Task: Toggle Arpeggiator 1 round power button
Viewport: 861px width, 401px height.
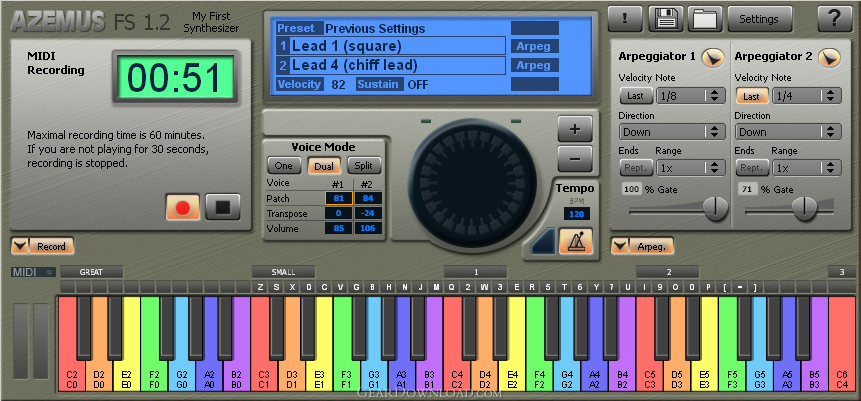Action: [x=713, y=57]
